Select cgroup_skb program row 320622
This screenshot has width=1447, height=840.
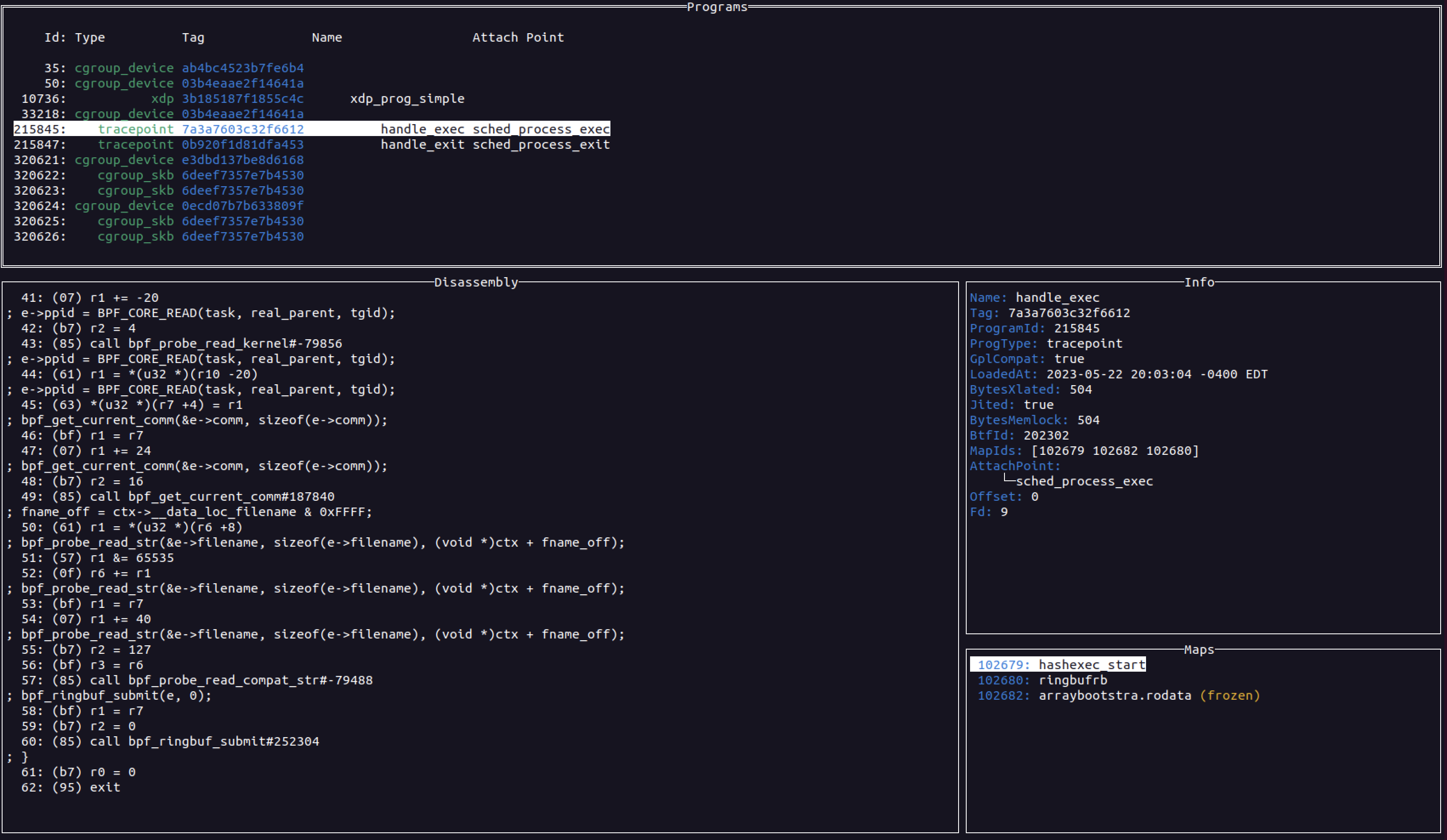click(159, 175)
